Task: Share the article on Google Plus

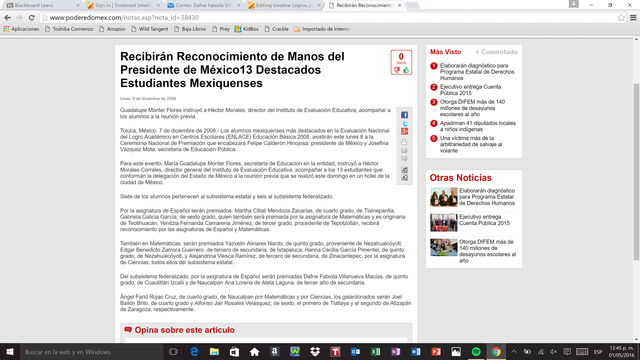Action: pos(404,131)
